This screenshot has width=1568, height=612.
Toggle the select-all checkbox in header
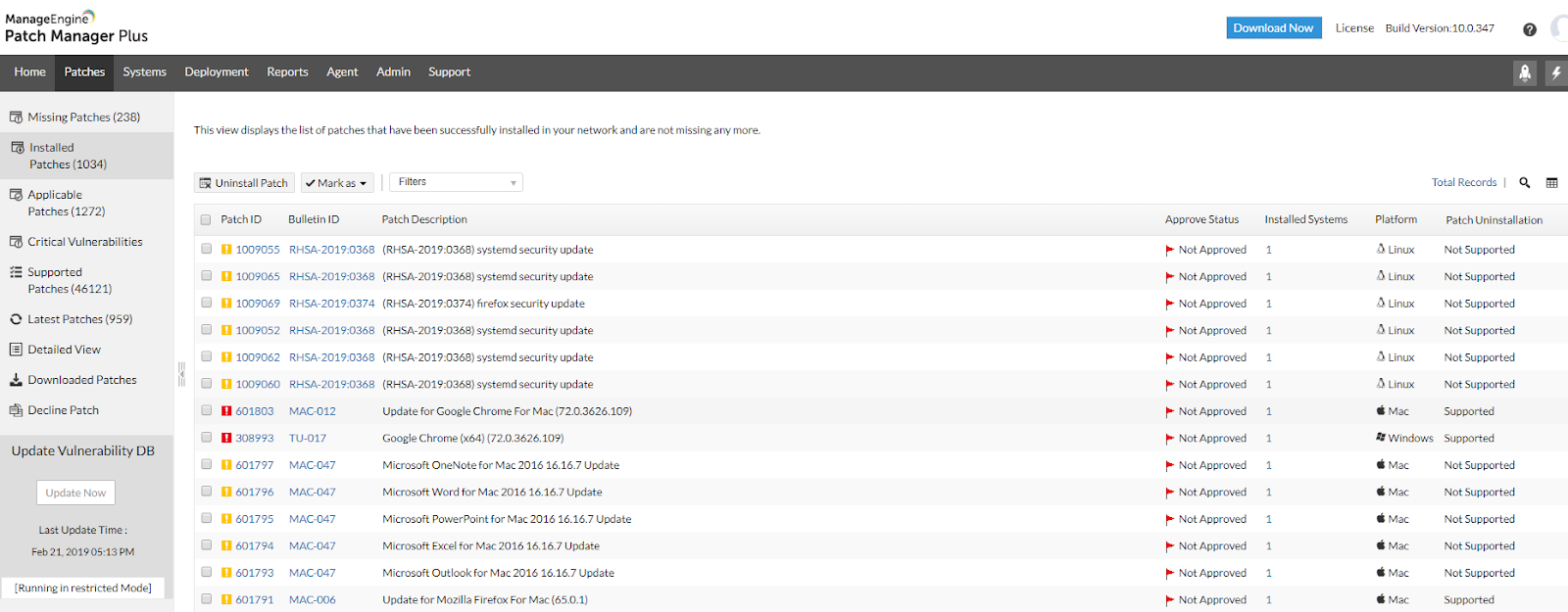(206, 220)
